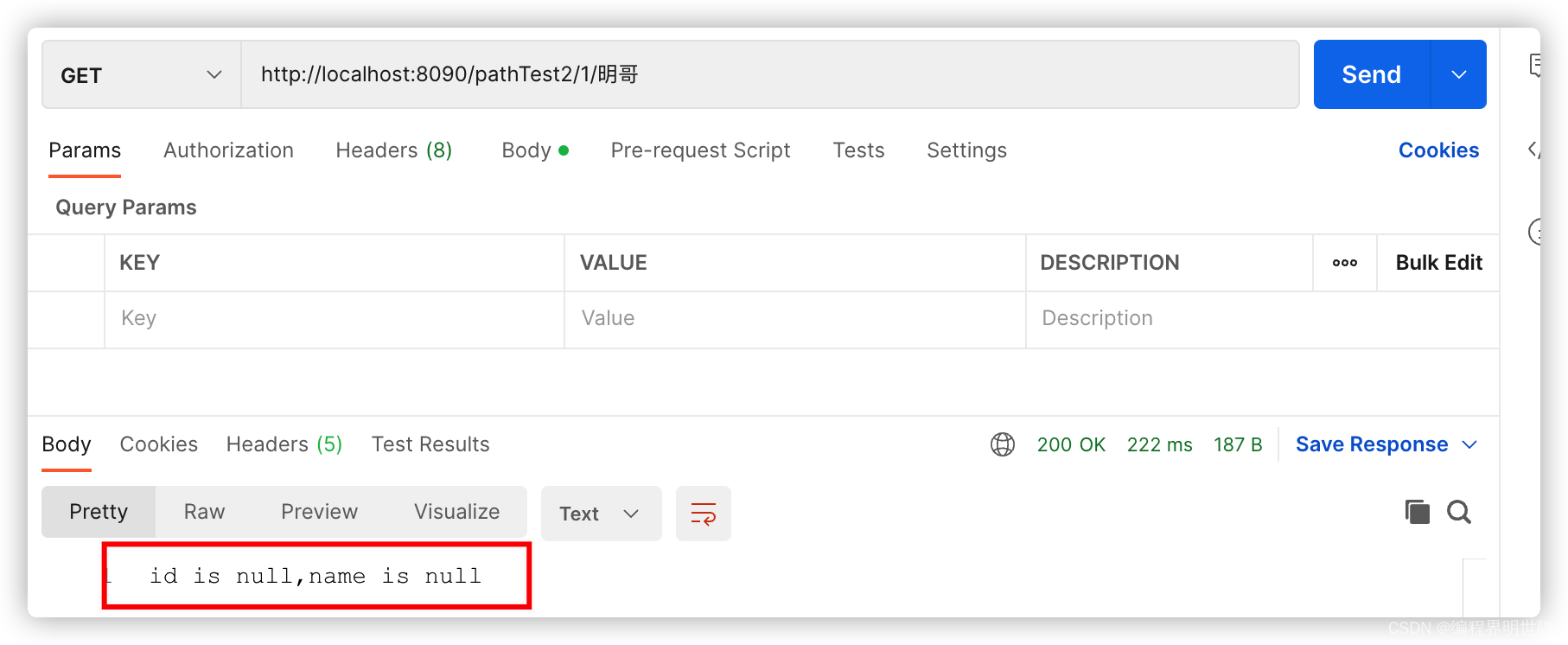The image size is (1568, 645).
Task: Open the GET method dropdown
Action: pos(142,75)
